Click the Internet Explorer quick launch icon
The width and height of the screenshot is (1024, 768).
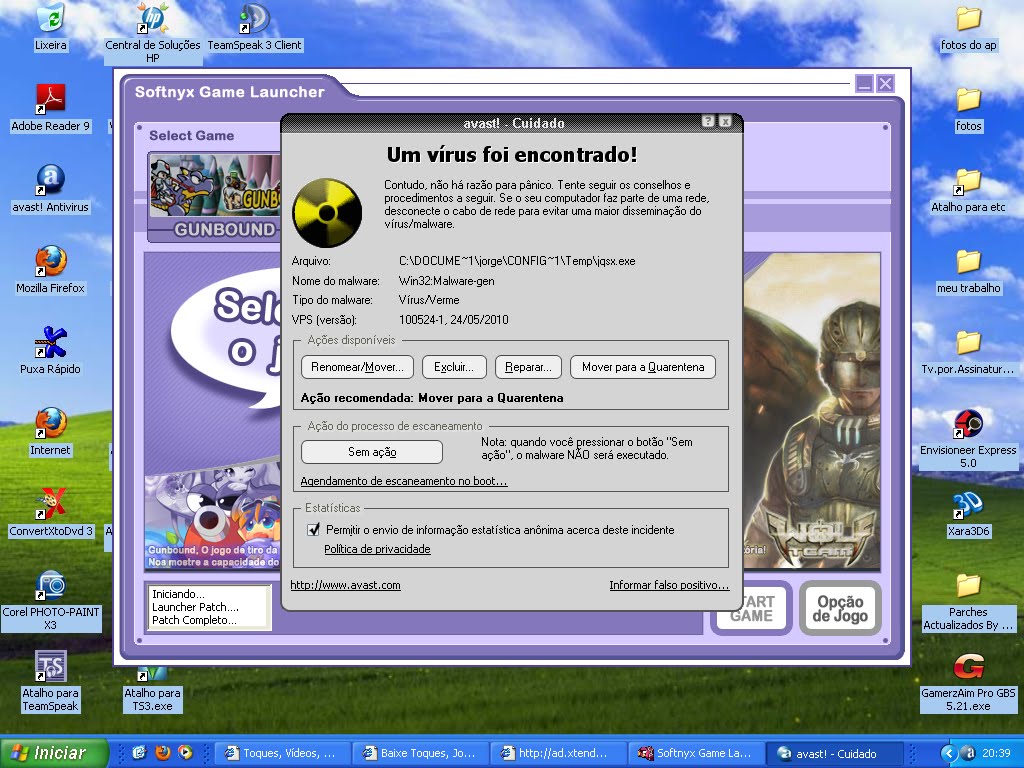click(x=140, y=752)
